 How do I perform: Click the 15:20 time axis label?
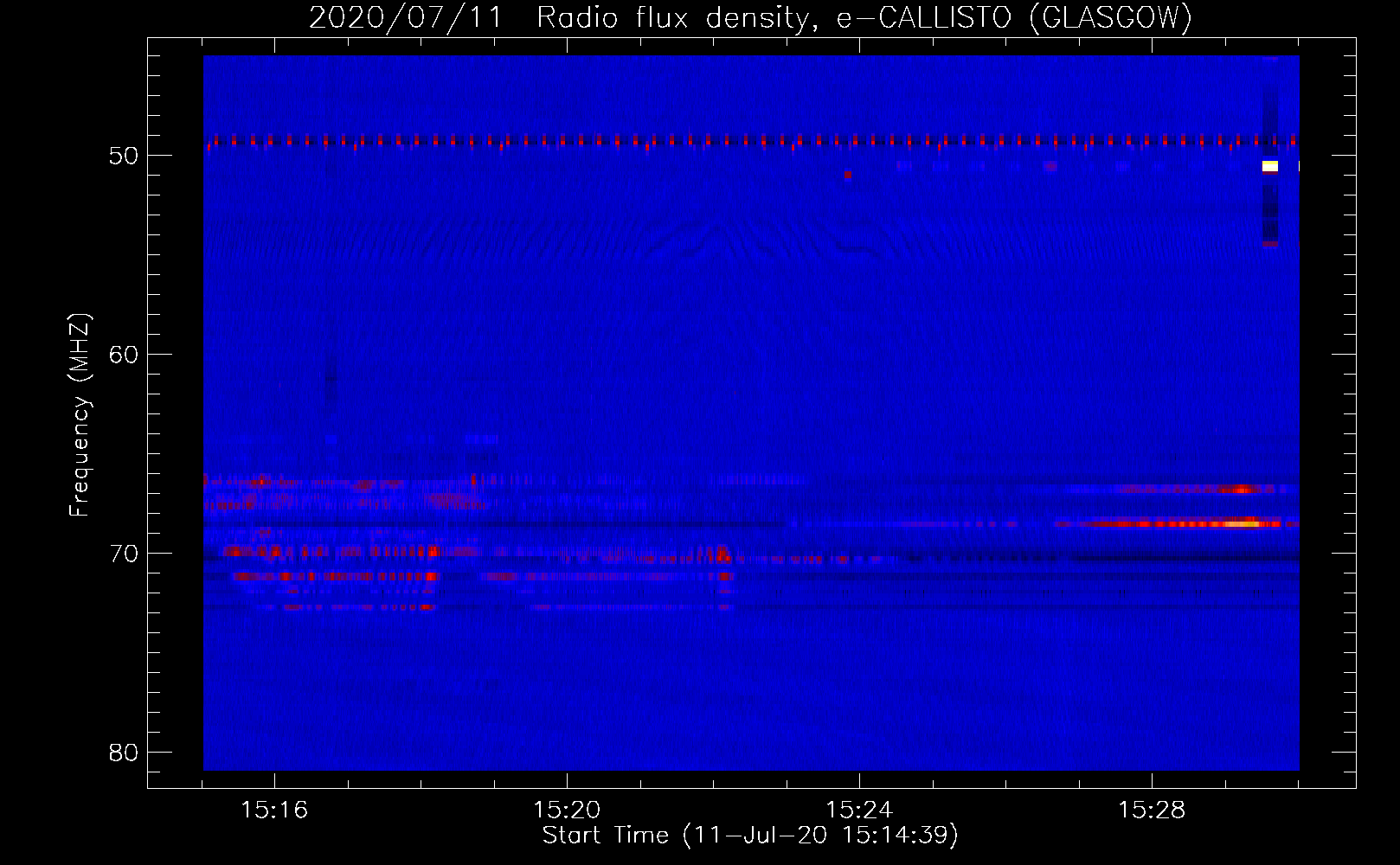(567, 811)
